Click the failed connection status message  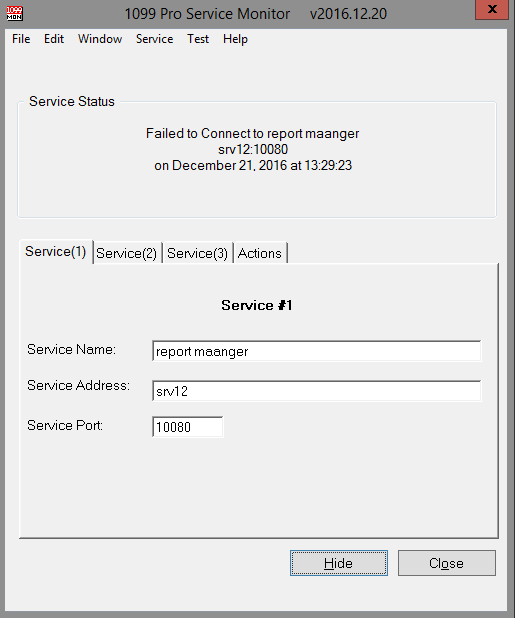253,149
